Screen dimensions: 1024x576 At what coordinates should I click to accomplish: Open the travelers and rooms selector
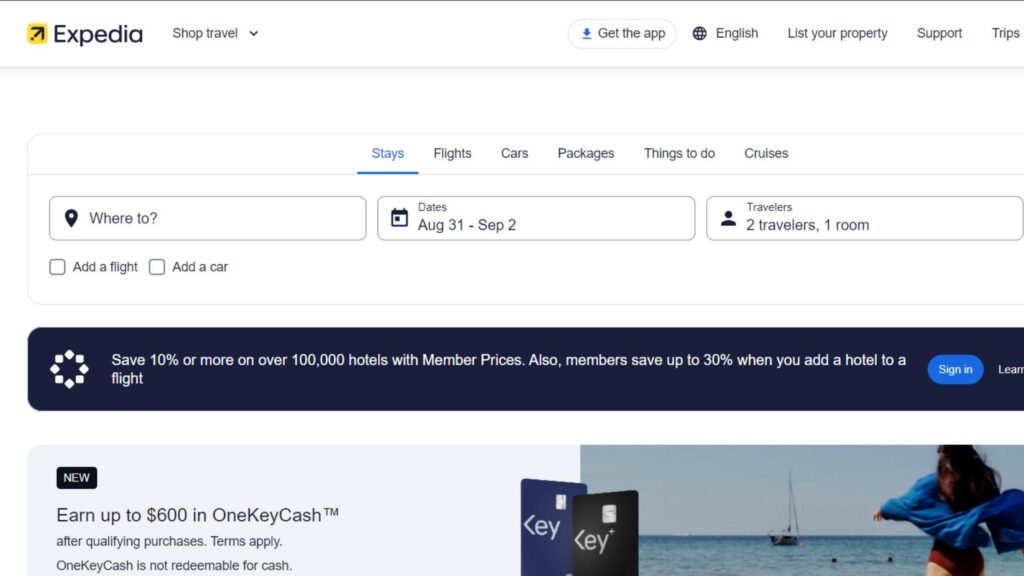[x=865, y=218]
